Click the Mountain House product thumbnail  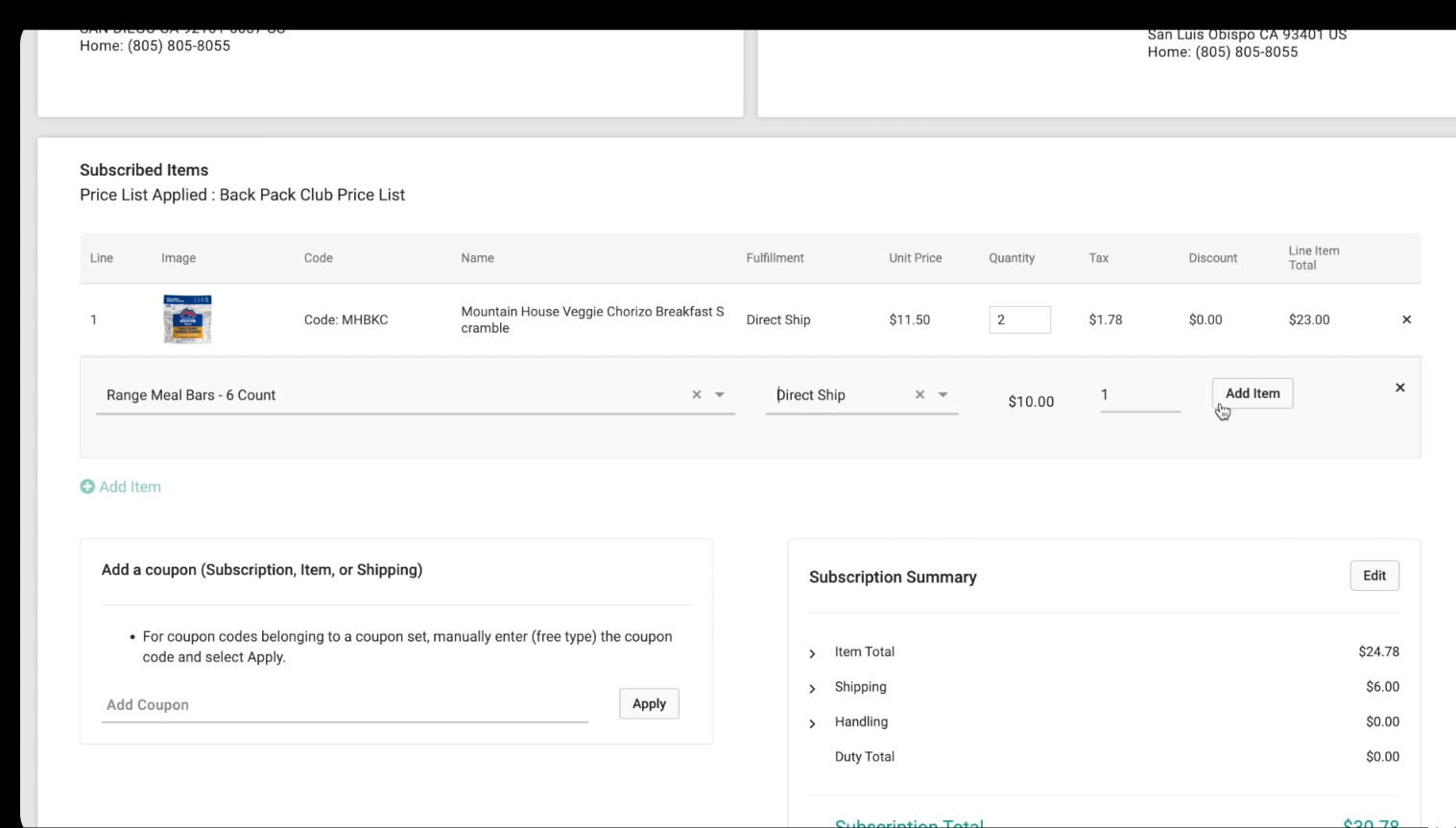click(x=187, y=319)
